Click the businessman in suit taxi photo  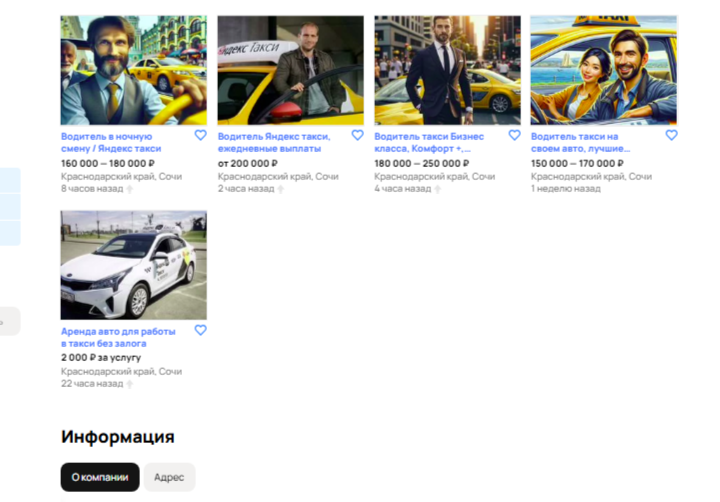click(x=447, y=70)
